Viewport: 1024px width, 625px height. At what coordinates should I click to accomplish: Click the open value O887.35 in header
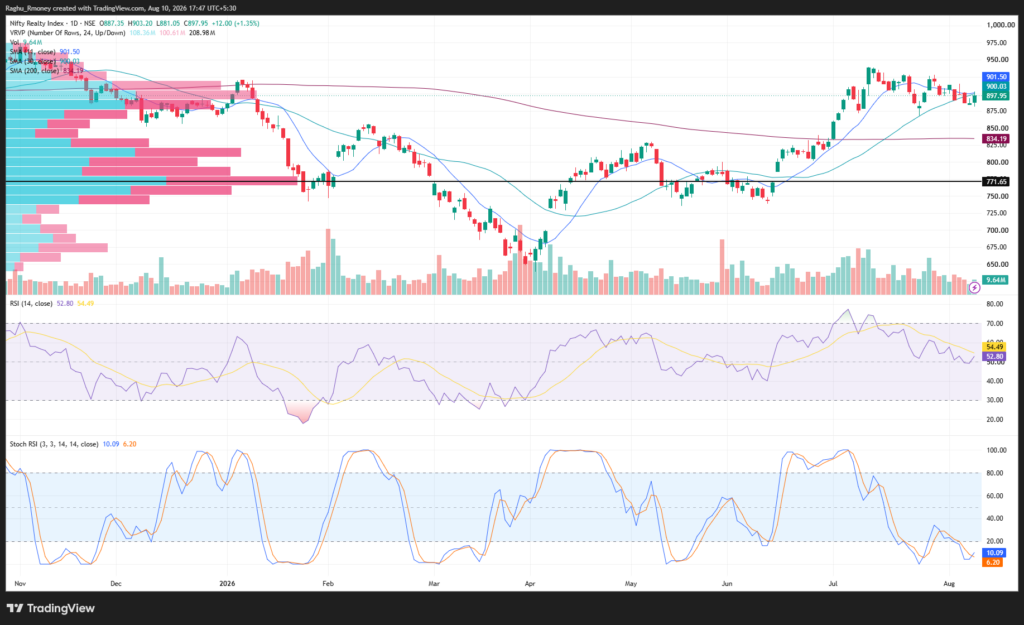[112, 23]
